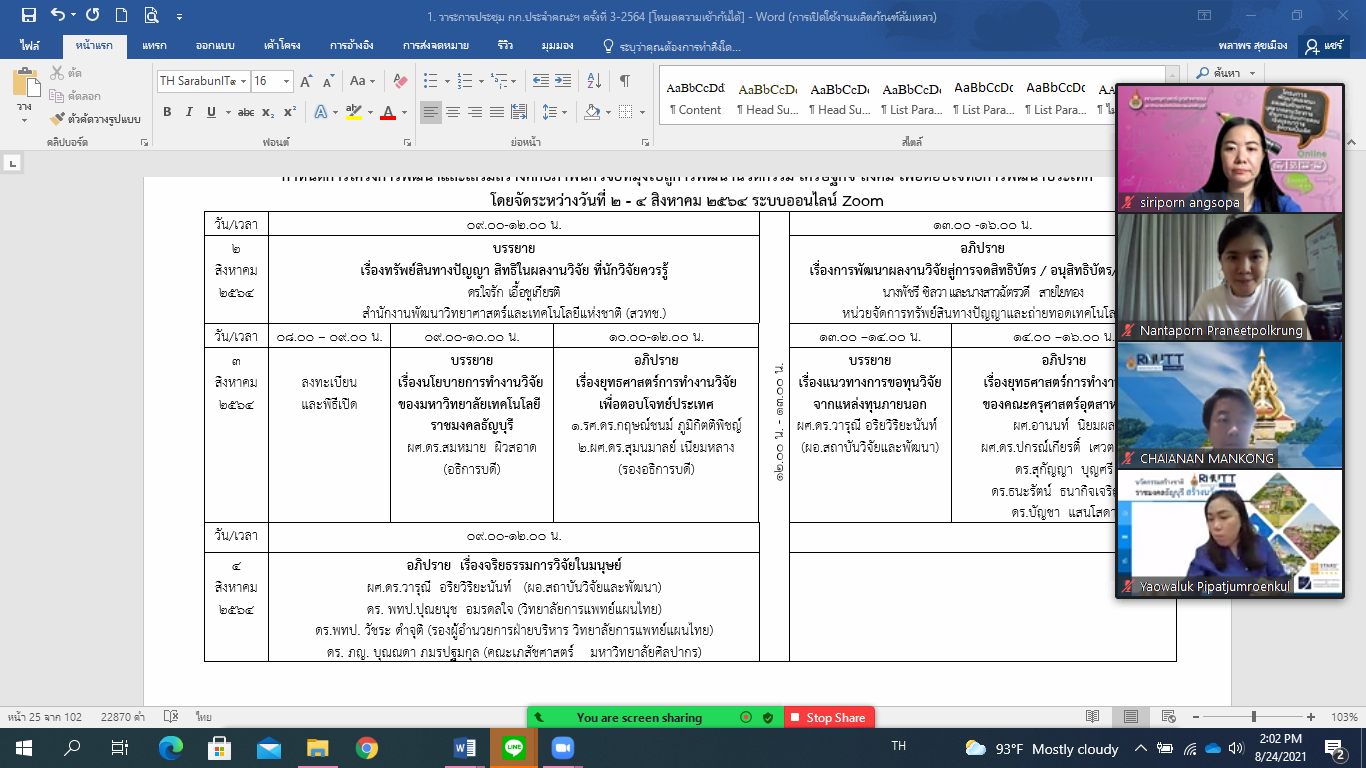The image size is (1366, 768).
Task: Decrease paragraph indent
Action: coord(541,81)
